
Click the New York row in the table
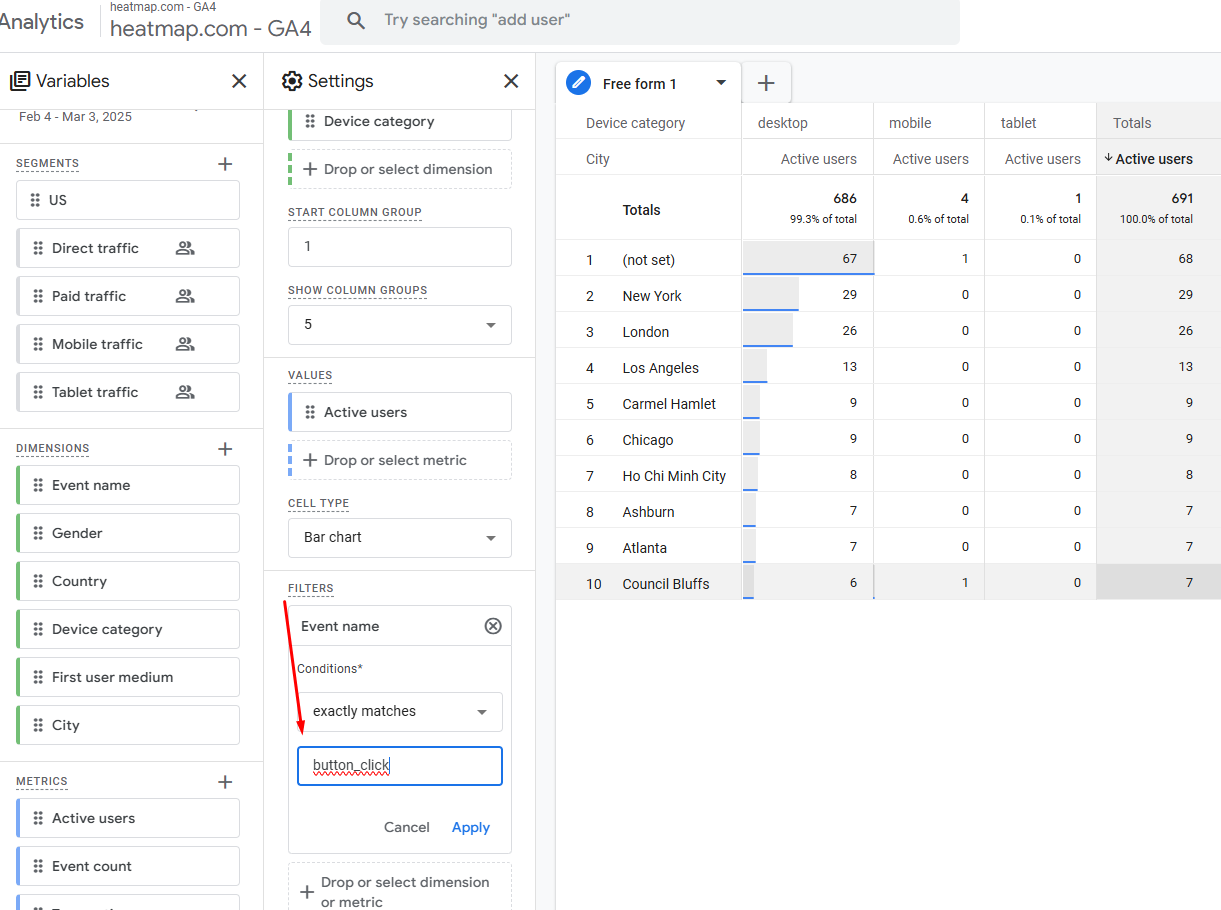pos(888,295)
